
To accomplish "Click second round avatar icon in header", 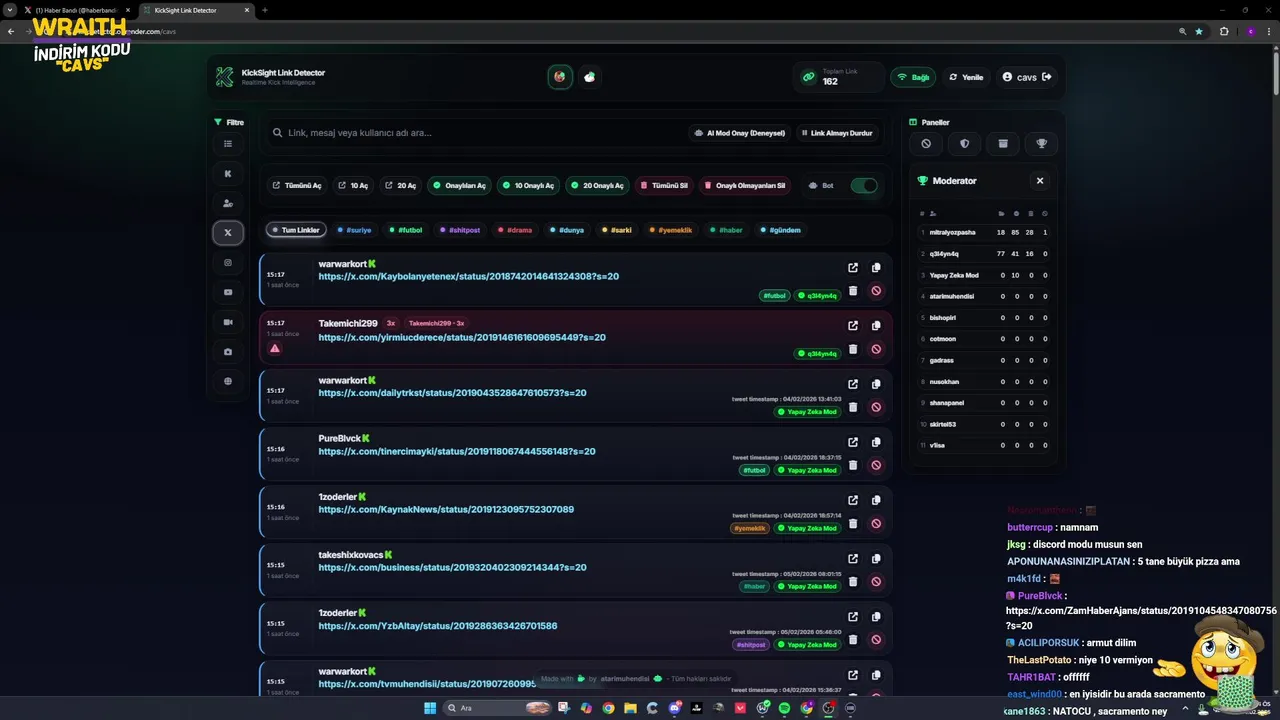I will 590,77.
